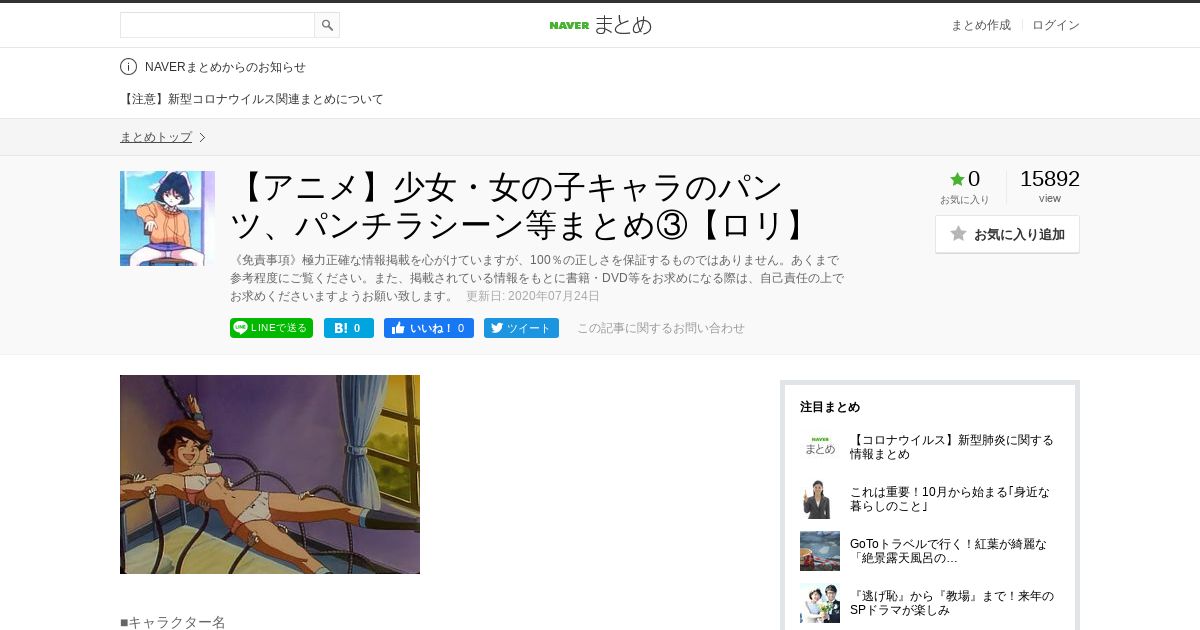Click the 注目まとめ heading
The image size is (1200, 630).
tap(830, 407)
